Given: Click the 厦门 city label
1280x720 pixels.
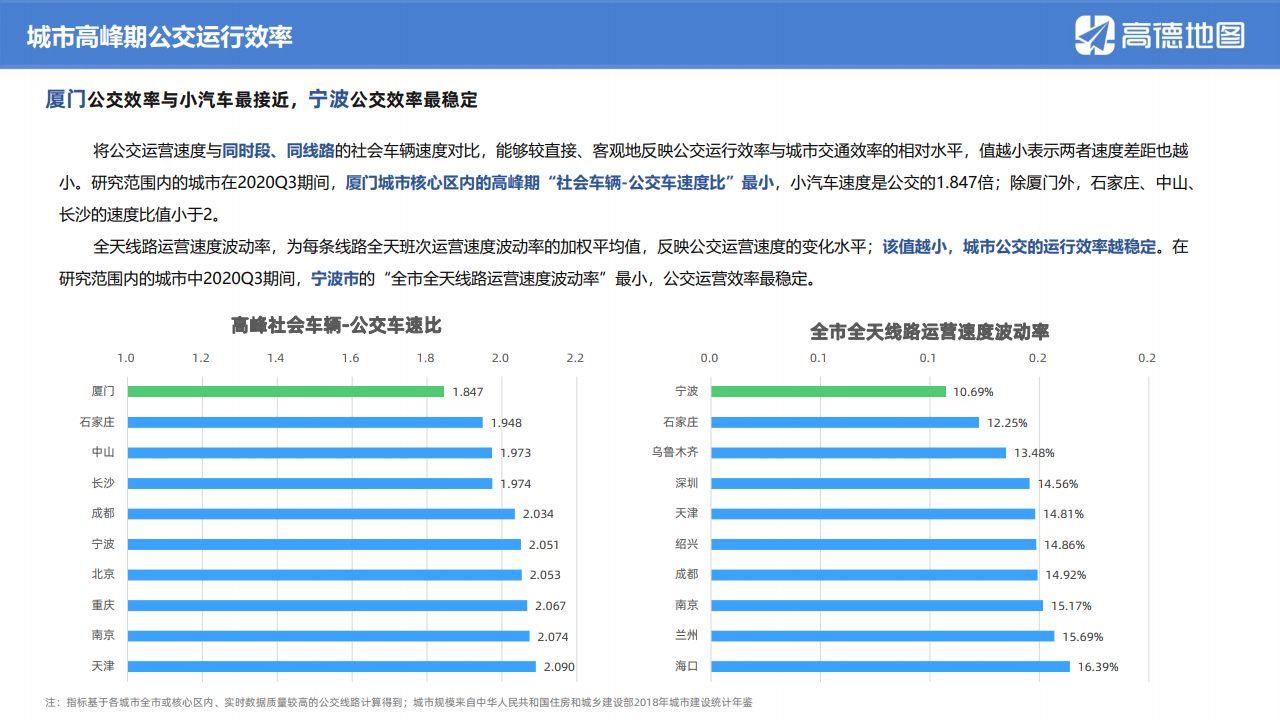Looking at the screenshot, I should pyautogui.click(x=103, y=392).
